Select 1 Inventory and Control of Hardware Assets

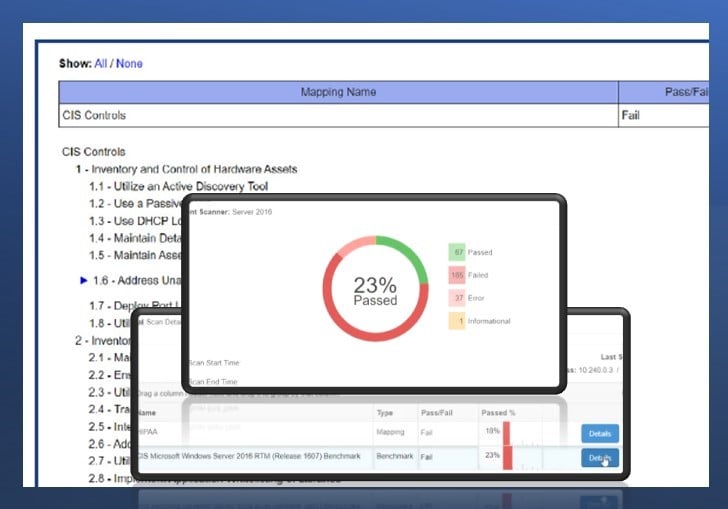186,169
